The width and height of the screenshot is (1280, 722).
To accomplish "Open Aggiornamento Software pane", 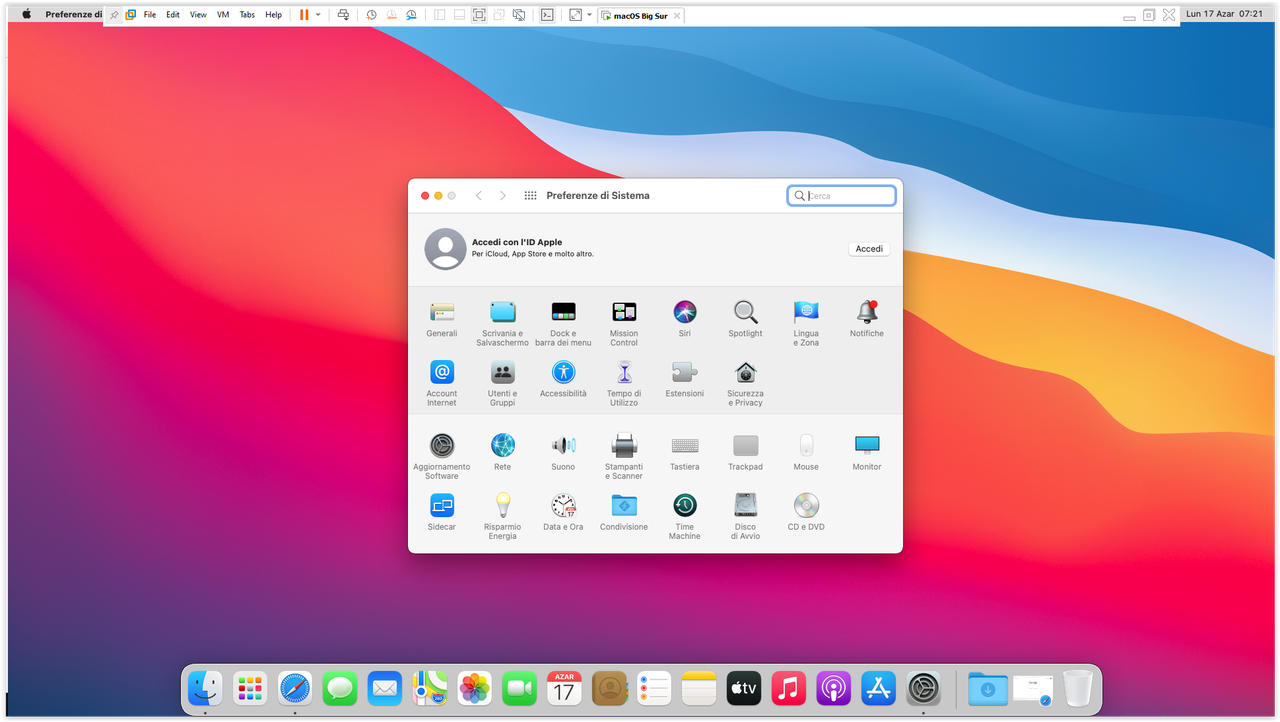I will [x=441, y=456].
